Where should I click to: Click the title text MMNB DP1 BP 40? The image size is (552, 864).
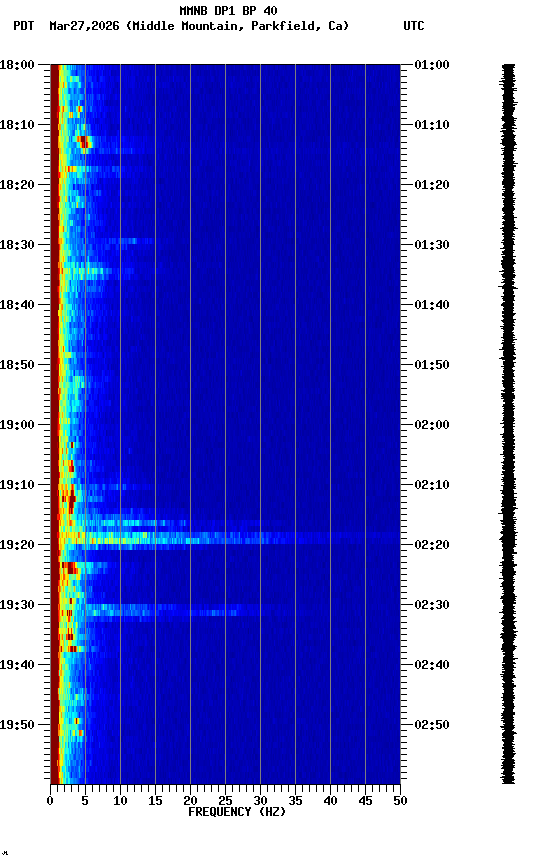tap(228, 10)
